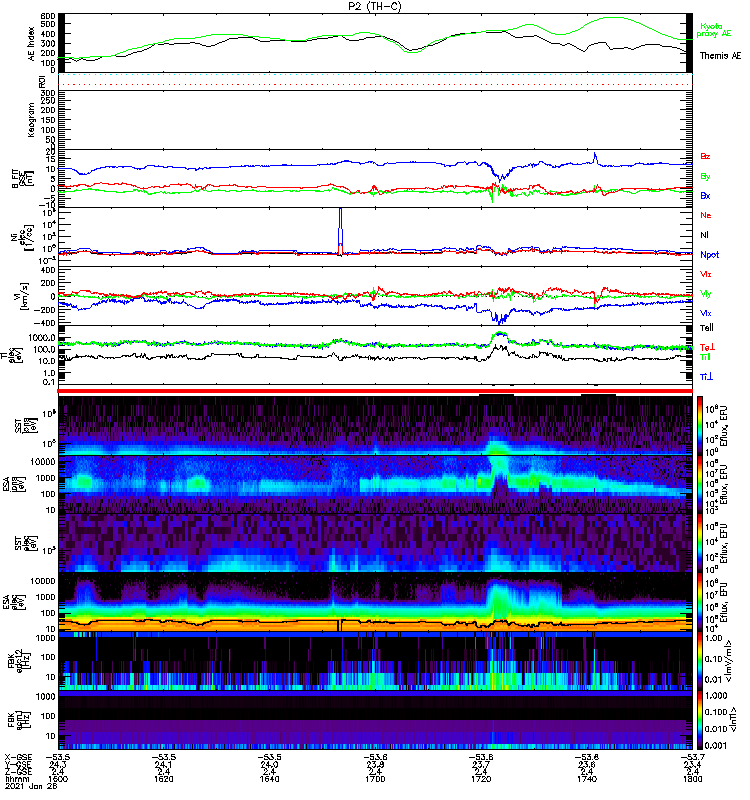The height and width of the screenshot is (800, 750).
Task: Click the green Ti parallel legend label
Action: point(705,357)
